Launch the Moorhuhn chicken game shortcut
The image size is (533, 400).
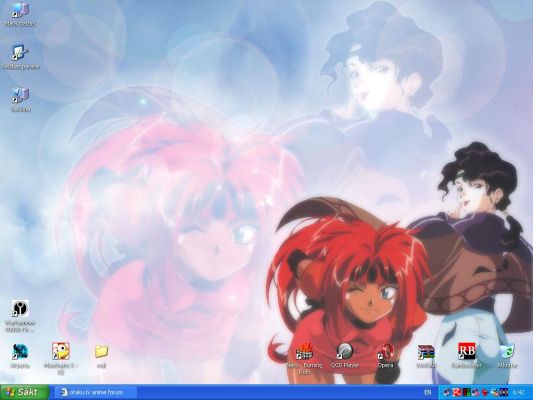point(61,358)
